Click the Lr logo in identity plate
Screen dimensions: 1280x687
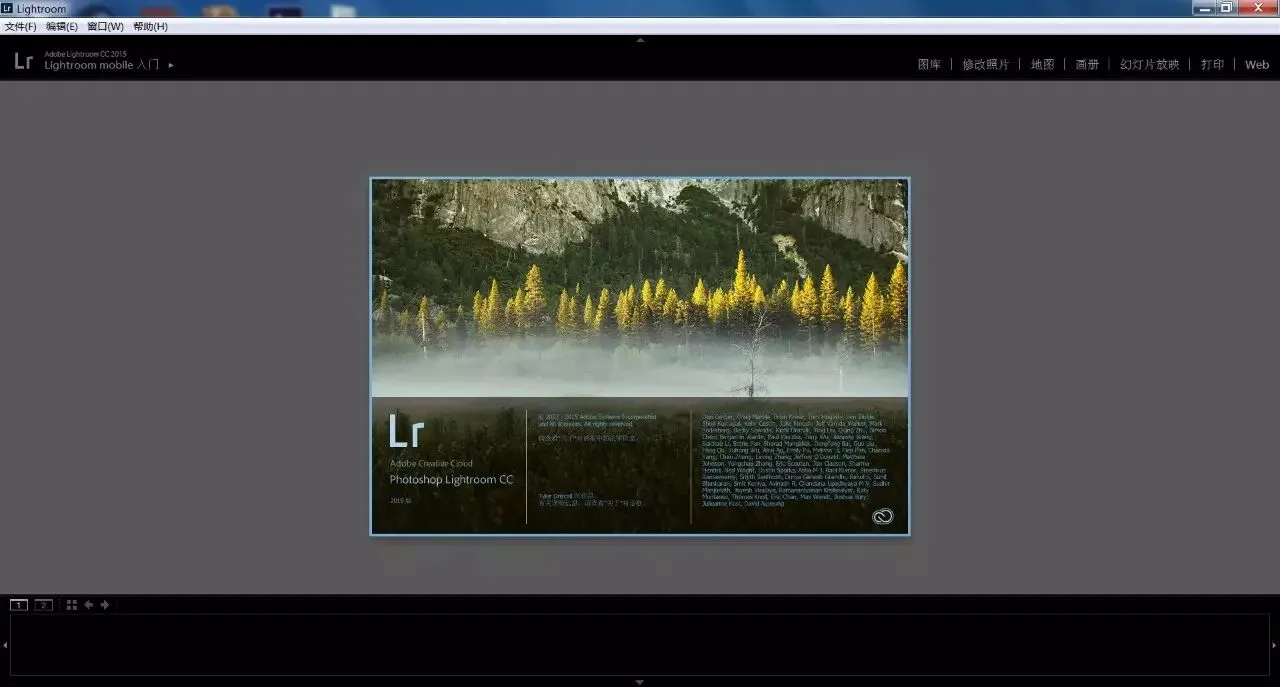click(x=24, y=61)
